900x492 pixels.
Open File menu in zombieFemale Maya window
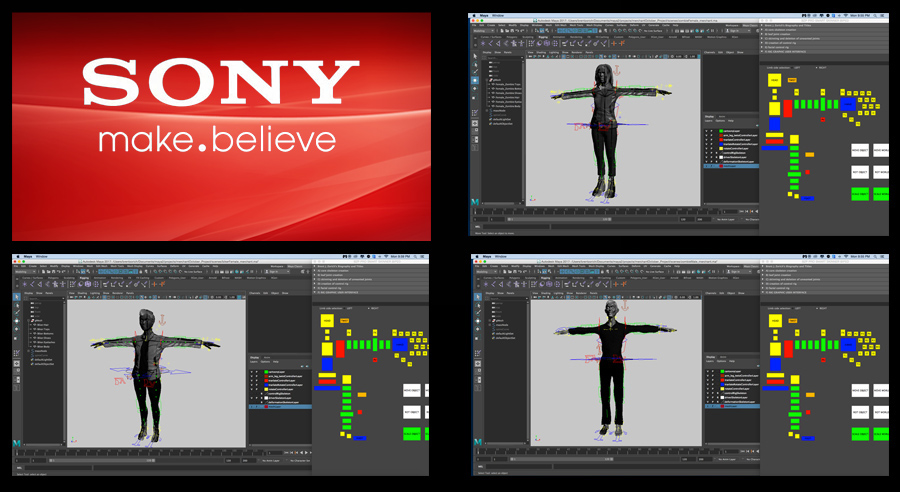[x=474, y=25]
